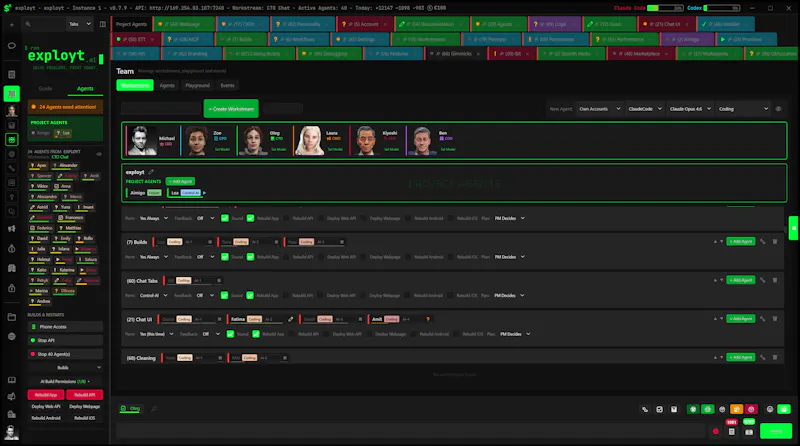Toggle the Sound checkbox in the Builds row

[x=224, y=257]
